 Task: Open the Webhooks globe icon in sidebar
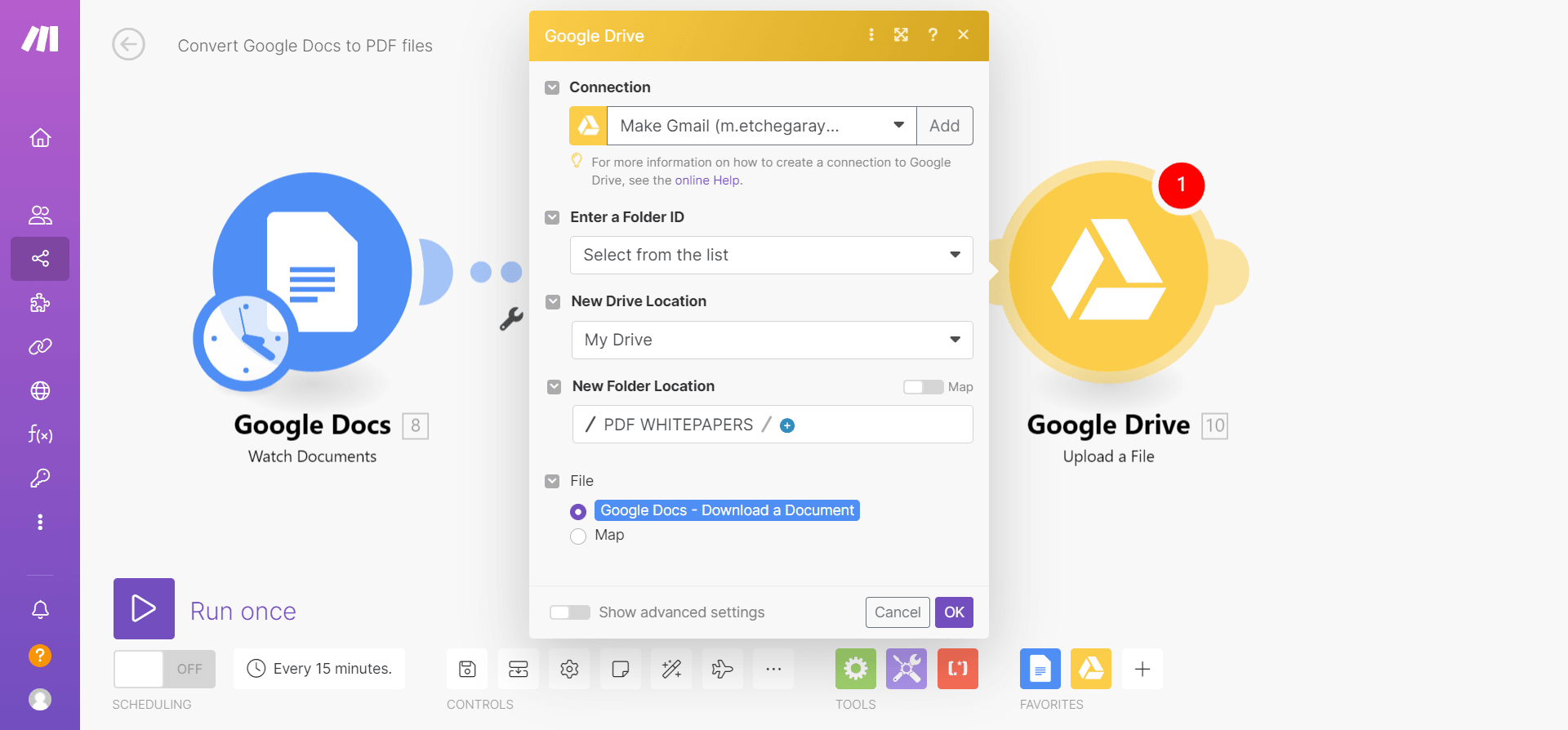coord(40,391)
